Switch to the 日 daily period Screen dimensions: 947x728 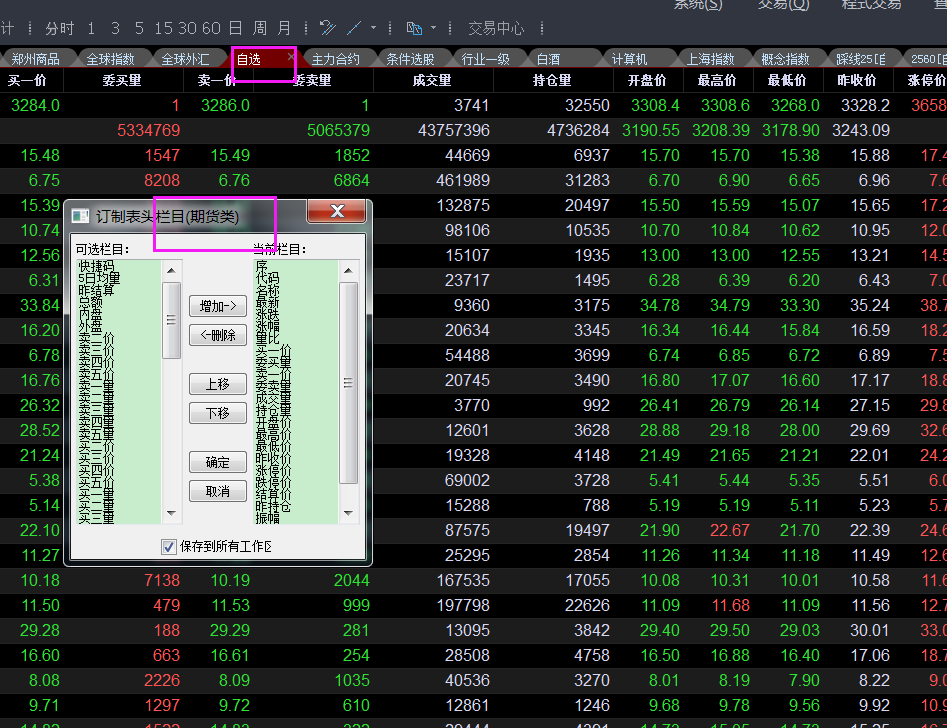[235, 28]
